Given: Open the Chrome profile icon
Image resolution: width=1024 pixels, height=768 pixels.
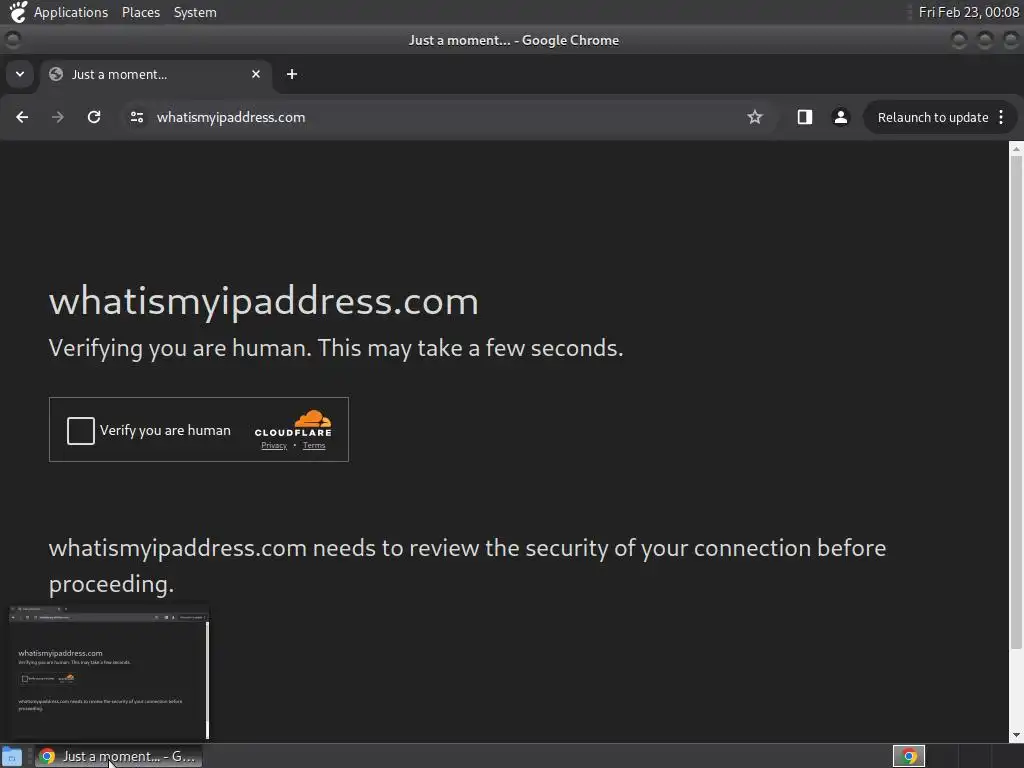Looking at the screenshot, I should pyautogui.click(x=840, y=117).
